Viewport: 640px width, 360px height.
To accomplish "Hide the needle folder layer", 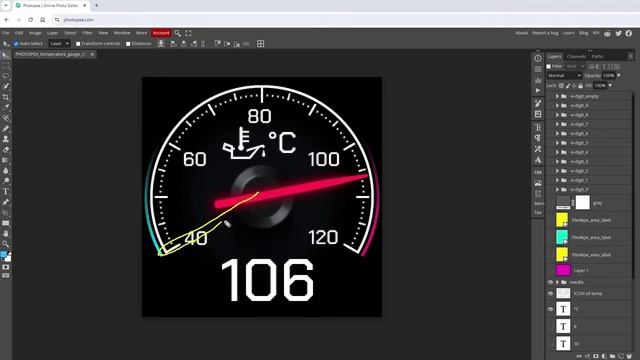I will coord(550,282).
